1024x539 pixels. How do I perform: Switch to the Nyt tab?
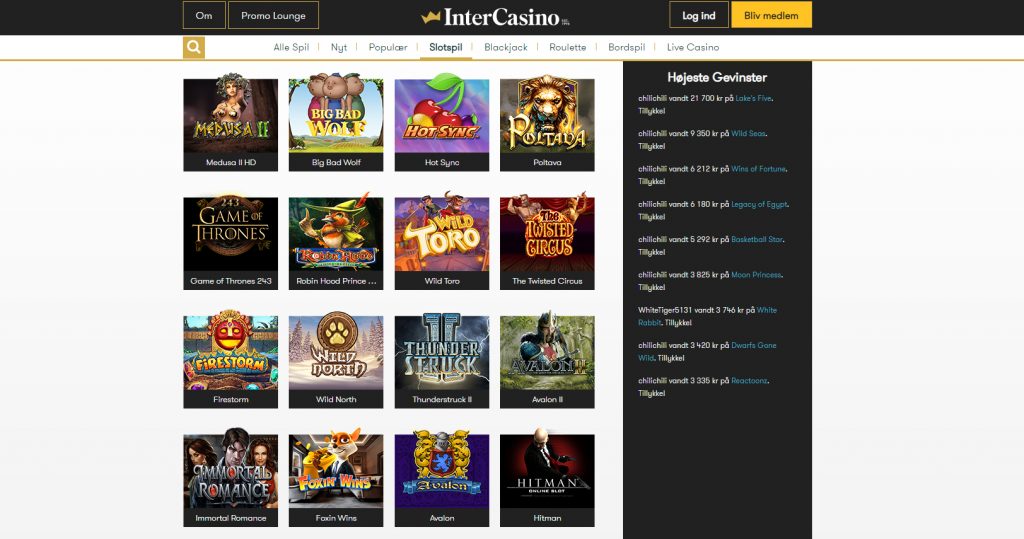point(339,47)
